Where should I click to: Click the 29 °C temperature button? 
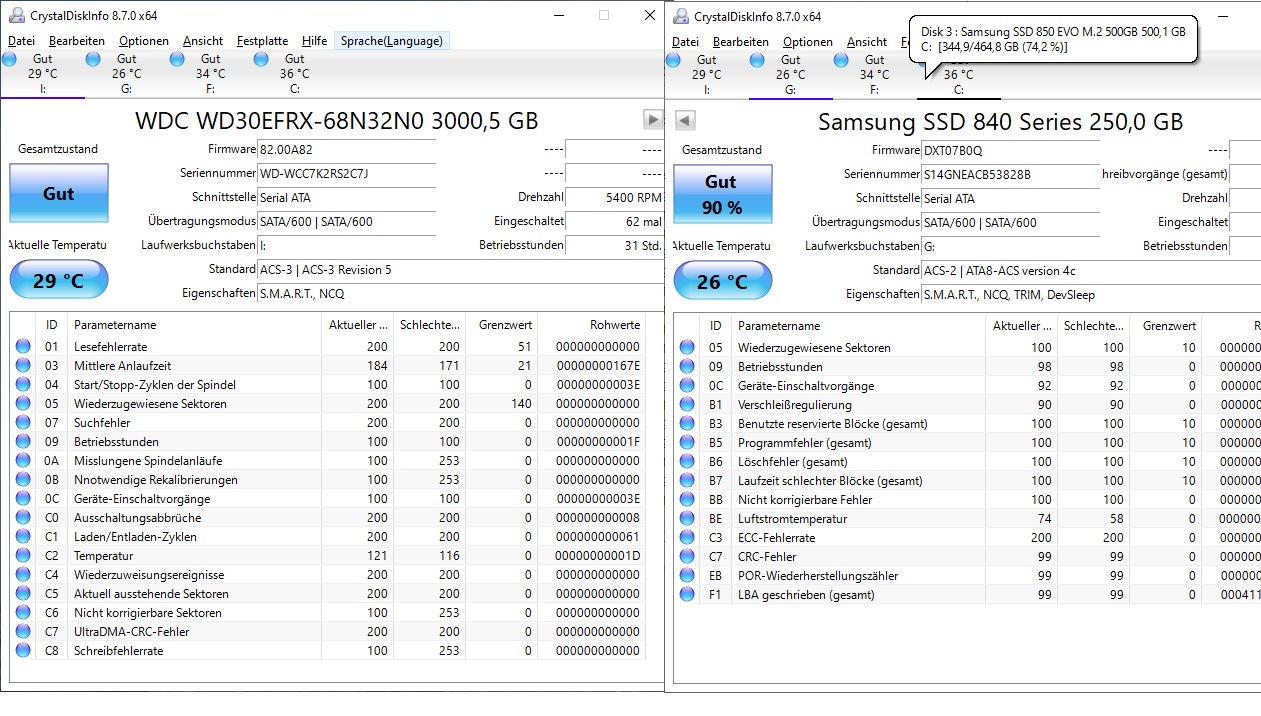[x=58, y=281]
